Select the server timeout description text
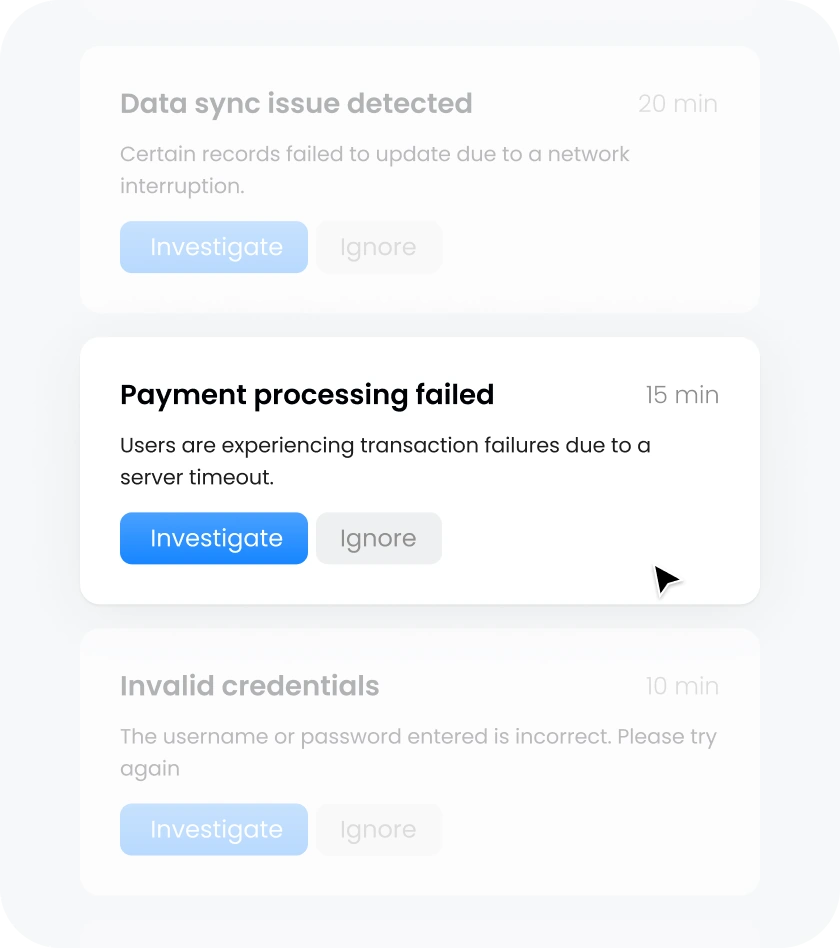This screenshot has height=948, width=840. (385, 461)
